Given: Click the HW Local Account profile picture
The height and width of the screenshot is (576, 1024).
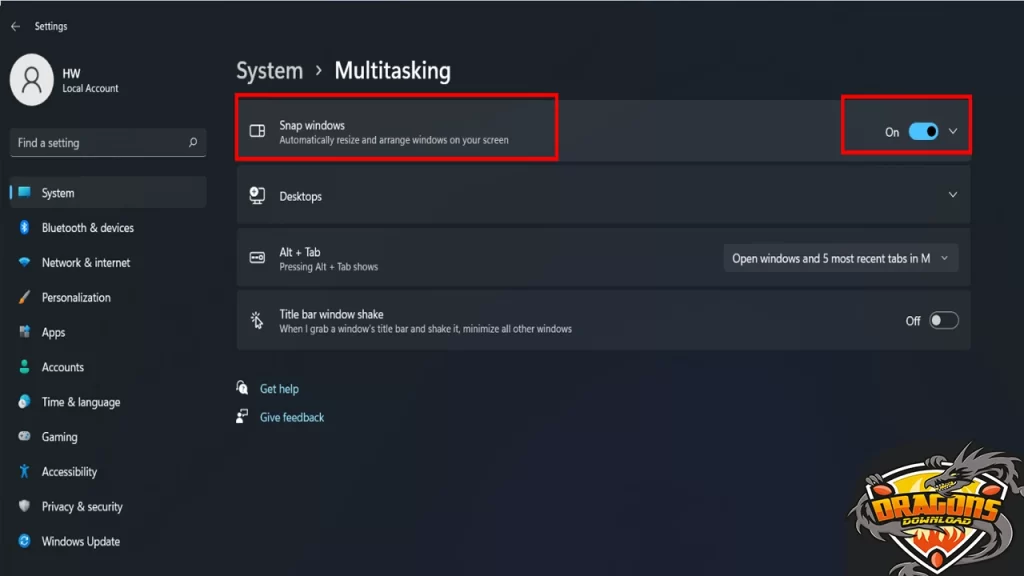Looking at the screenshot, I should tap(30, 79).
